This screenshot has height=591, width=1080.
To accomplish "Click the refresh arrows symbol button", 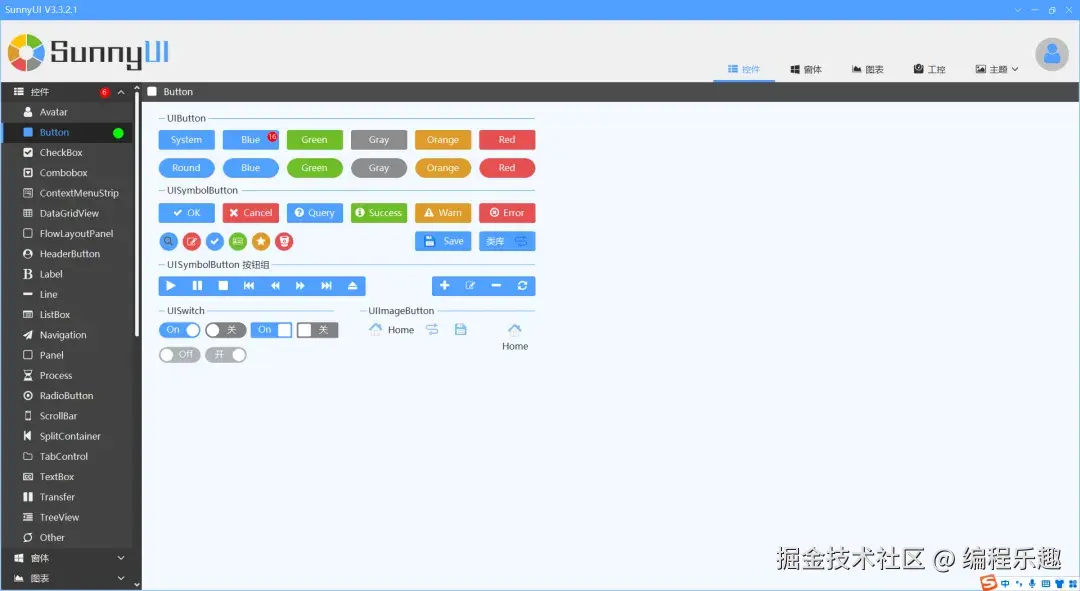I will pyautogui.click(x=522, y=285).
